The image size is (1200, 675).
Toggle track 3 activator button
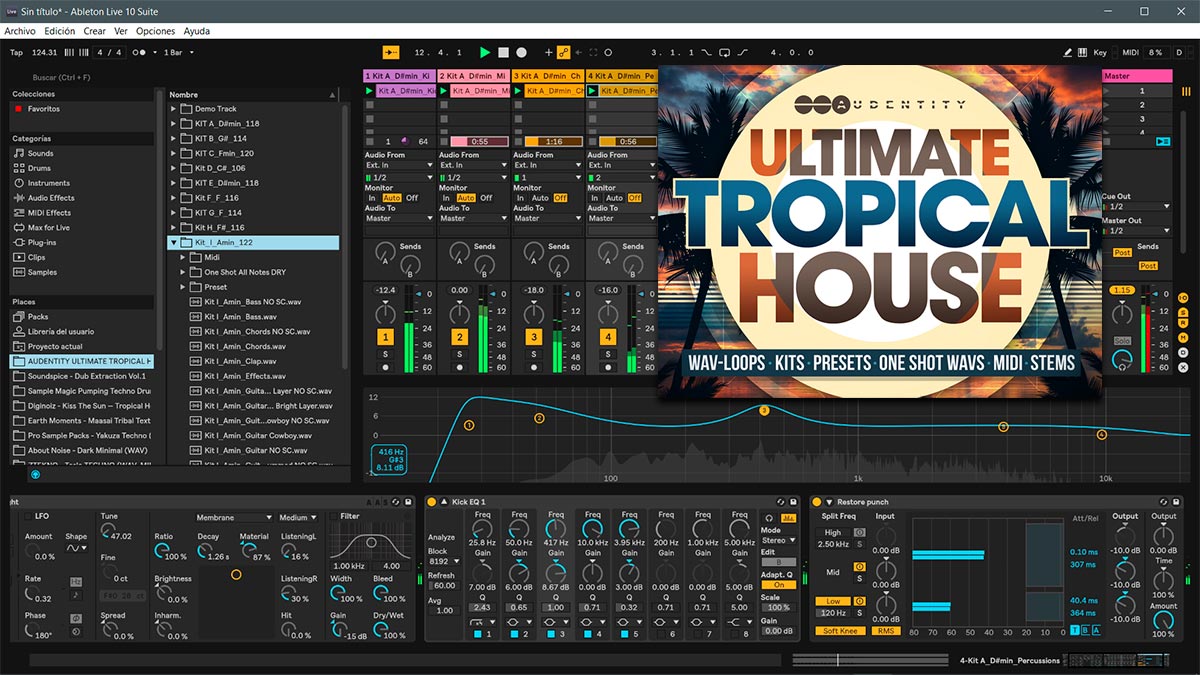533,338
